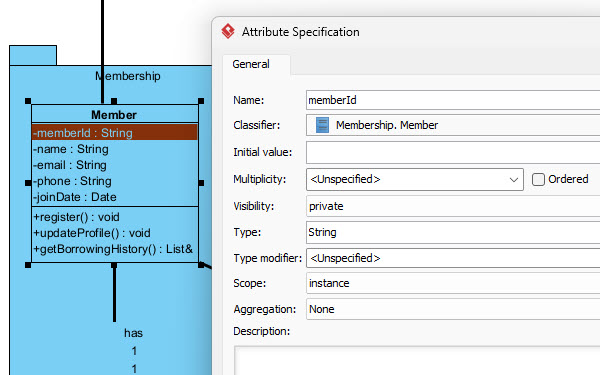600x375 pixels.
Task: Open the Type combo box showing String
Action: [453, 232]
